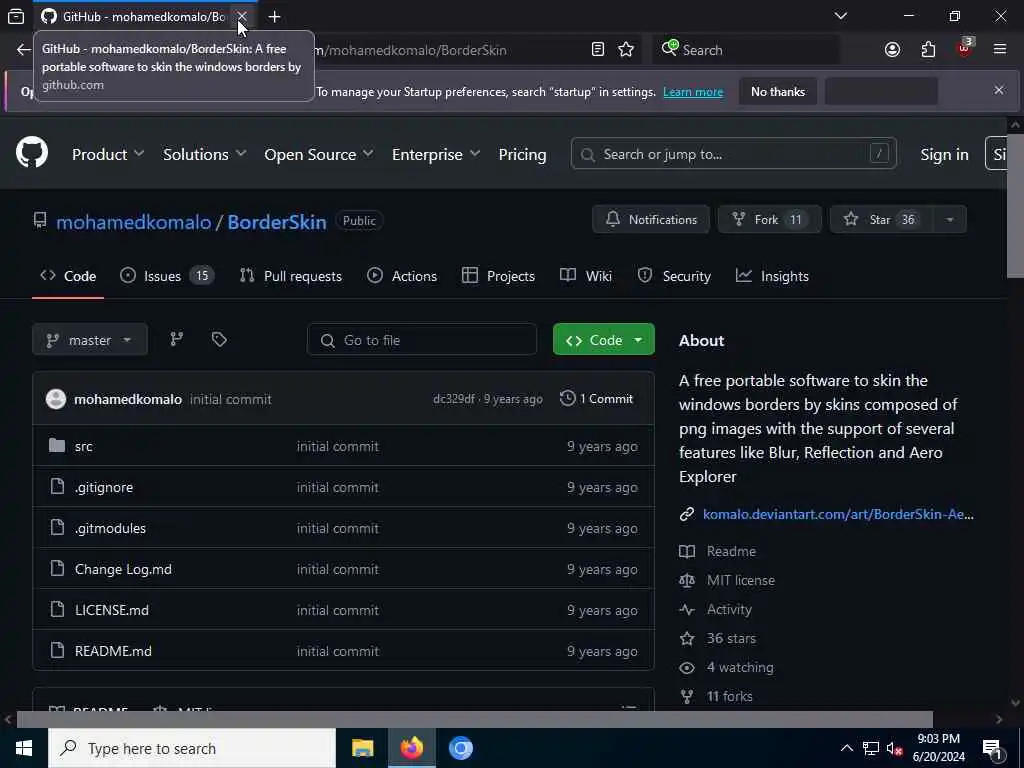Open the Insights tab
The image size is (1024, 768).
coord(772,276)
